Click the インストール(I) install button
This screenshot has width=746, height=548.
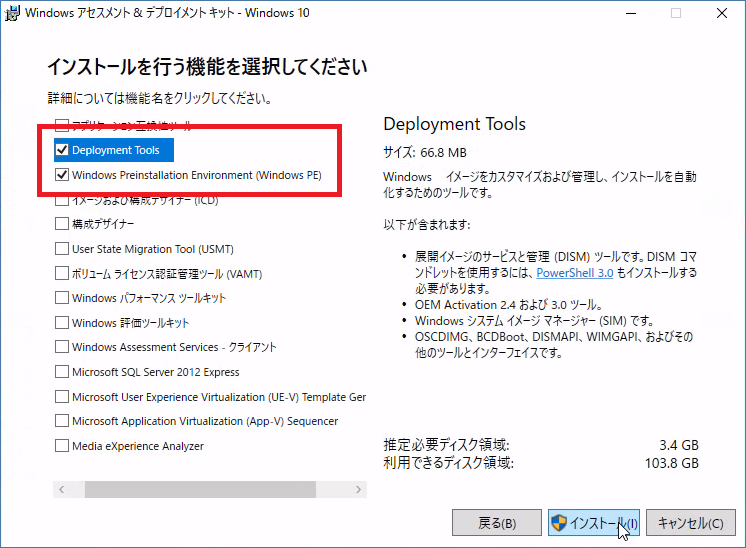[594, 523]
